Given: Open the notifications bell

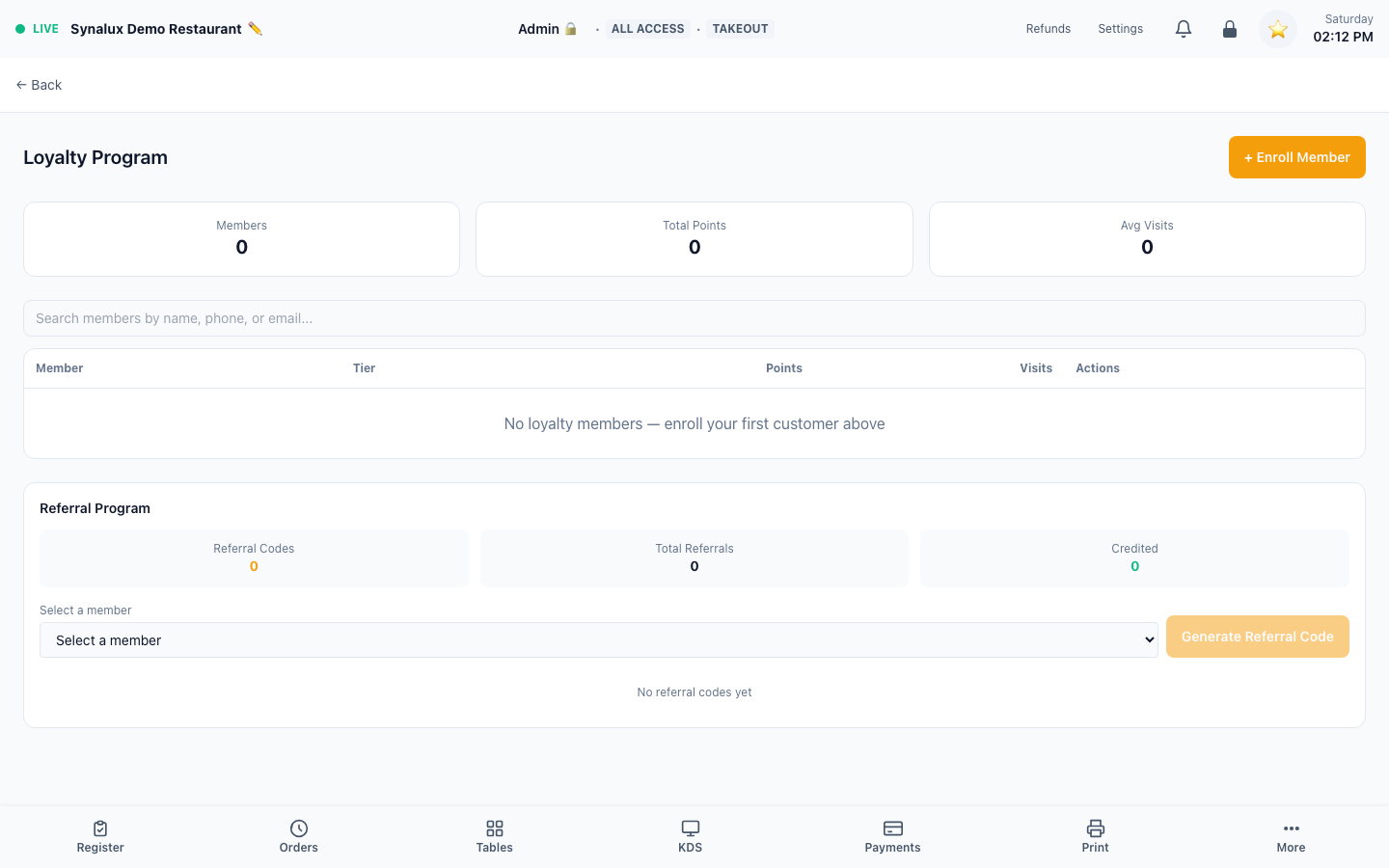Looking at the screenshot, I should (1184, 29).
